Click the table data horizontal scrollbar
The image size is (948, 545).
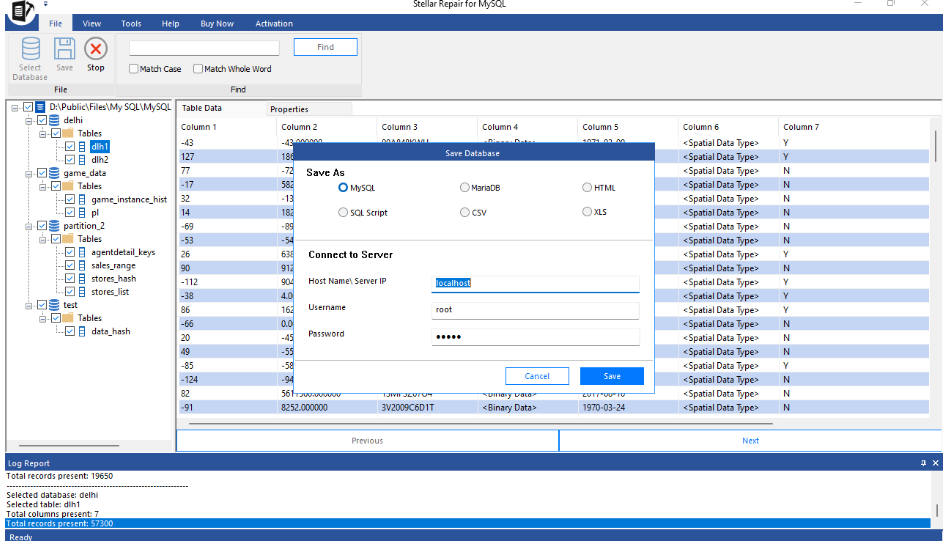pyautogui.click(x=481, y=424)
